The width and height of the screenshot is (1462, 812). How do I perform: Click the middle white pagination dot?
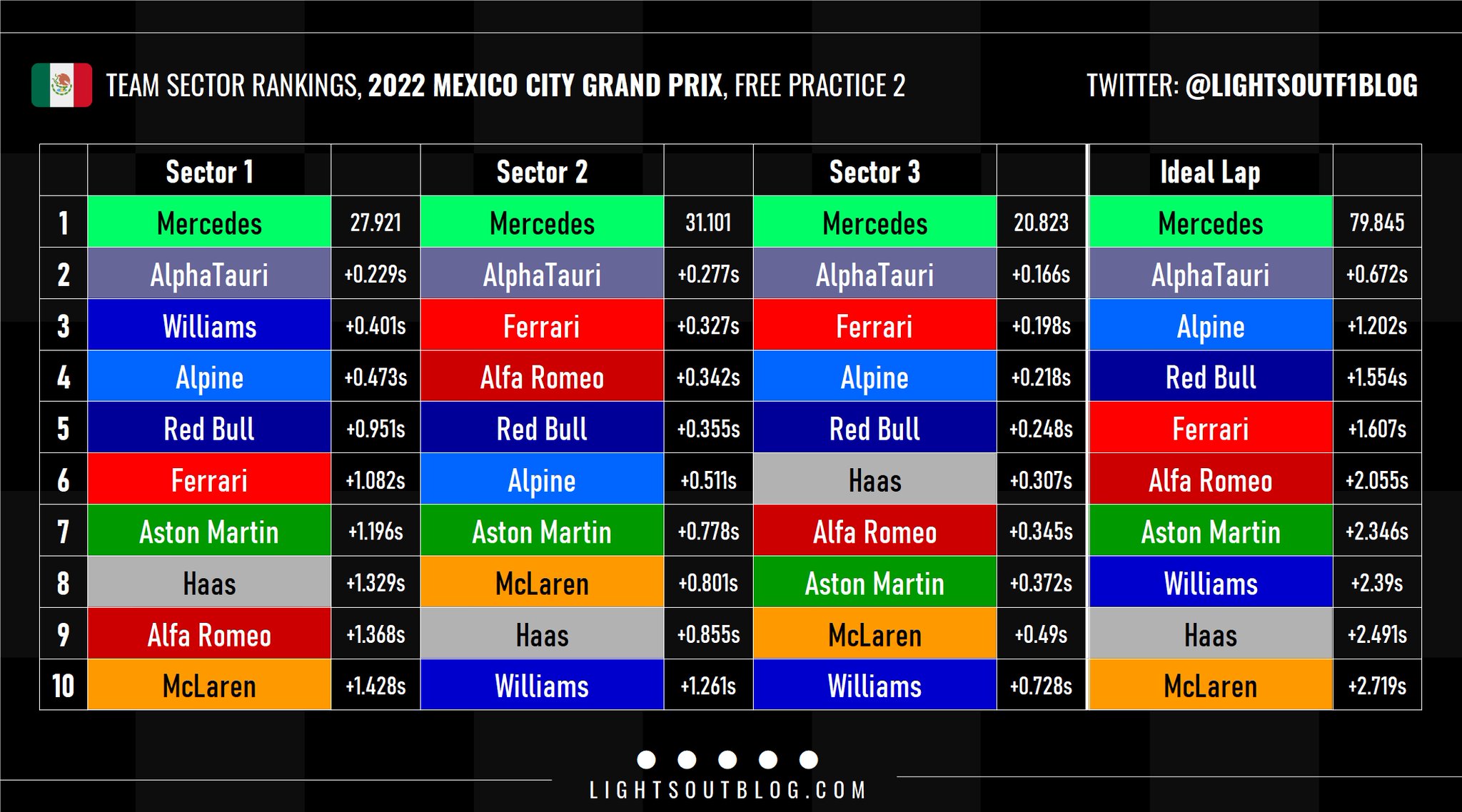point(727,759)
